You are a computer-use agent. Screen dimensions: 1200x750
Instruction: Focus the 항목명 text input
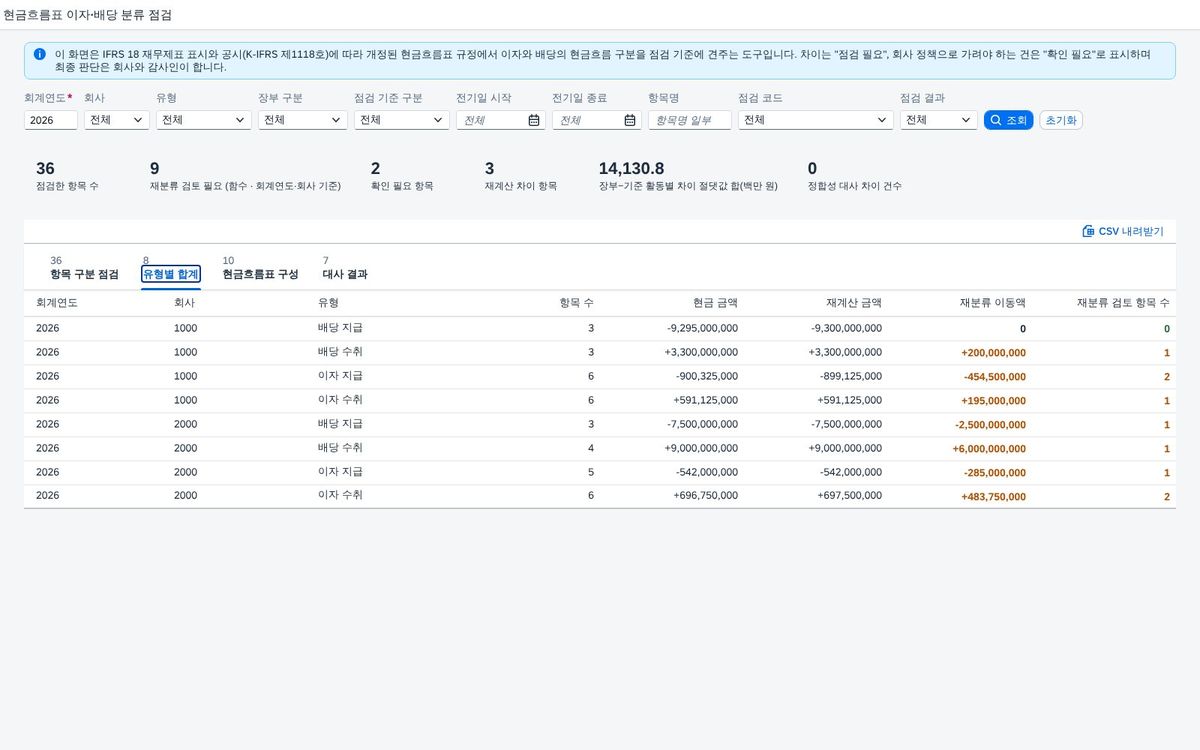point(690,120)
